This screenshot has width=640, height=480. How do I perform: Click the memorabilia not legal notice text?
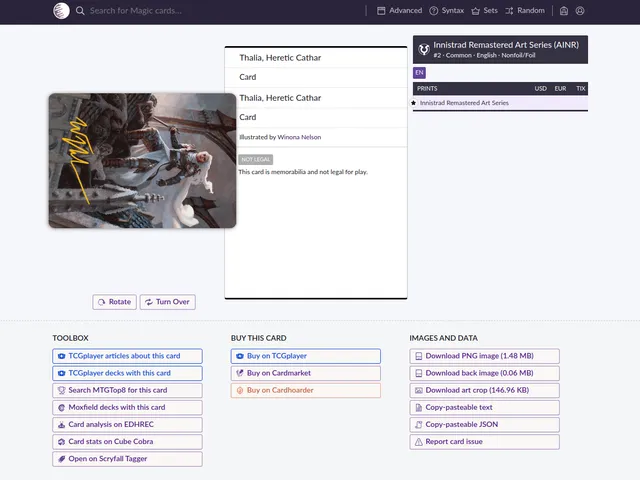click(303, 172)
